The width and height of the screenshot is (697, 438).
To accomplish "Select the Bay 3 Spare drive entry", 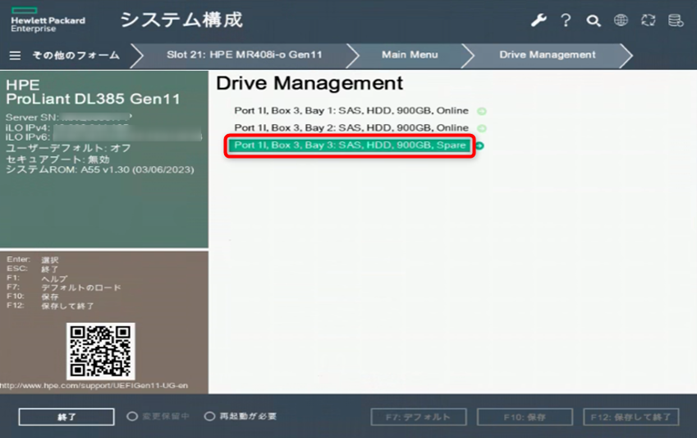I will pyautogui.click(x=350, y=146).
